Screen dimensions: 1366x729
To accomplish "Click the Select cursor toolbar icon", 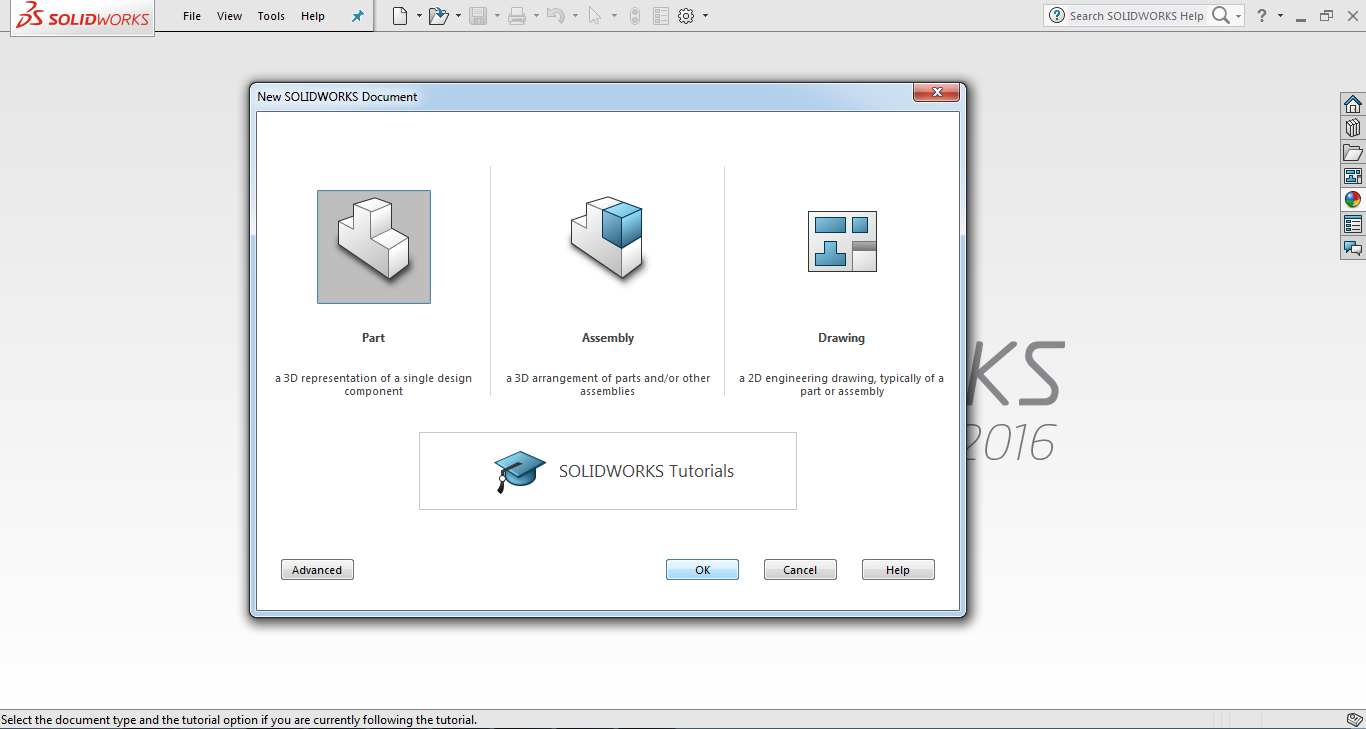I will (595, 16).
